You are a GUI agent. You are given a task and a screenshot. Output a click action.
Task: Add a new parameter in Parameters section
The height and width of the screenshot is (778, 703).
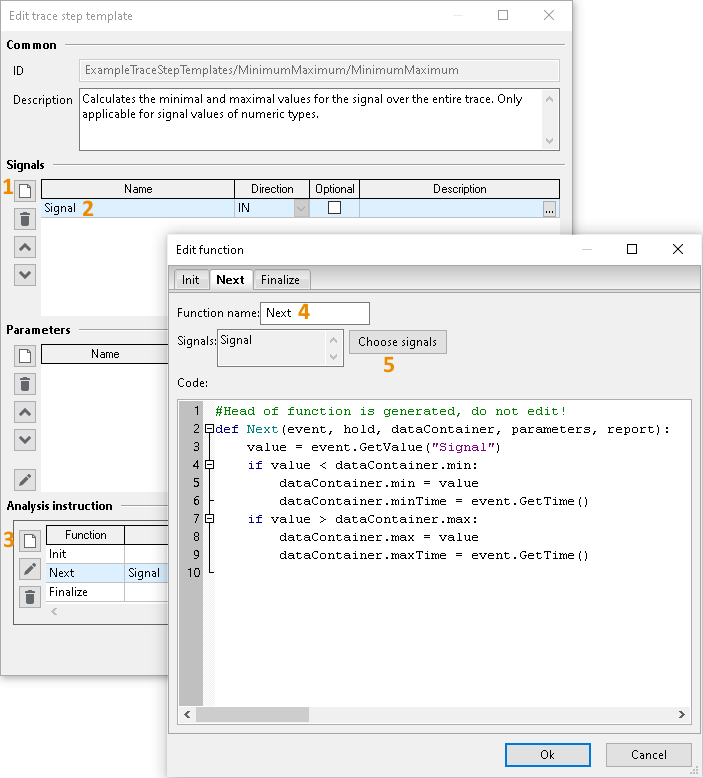(x=25, y=356)
